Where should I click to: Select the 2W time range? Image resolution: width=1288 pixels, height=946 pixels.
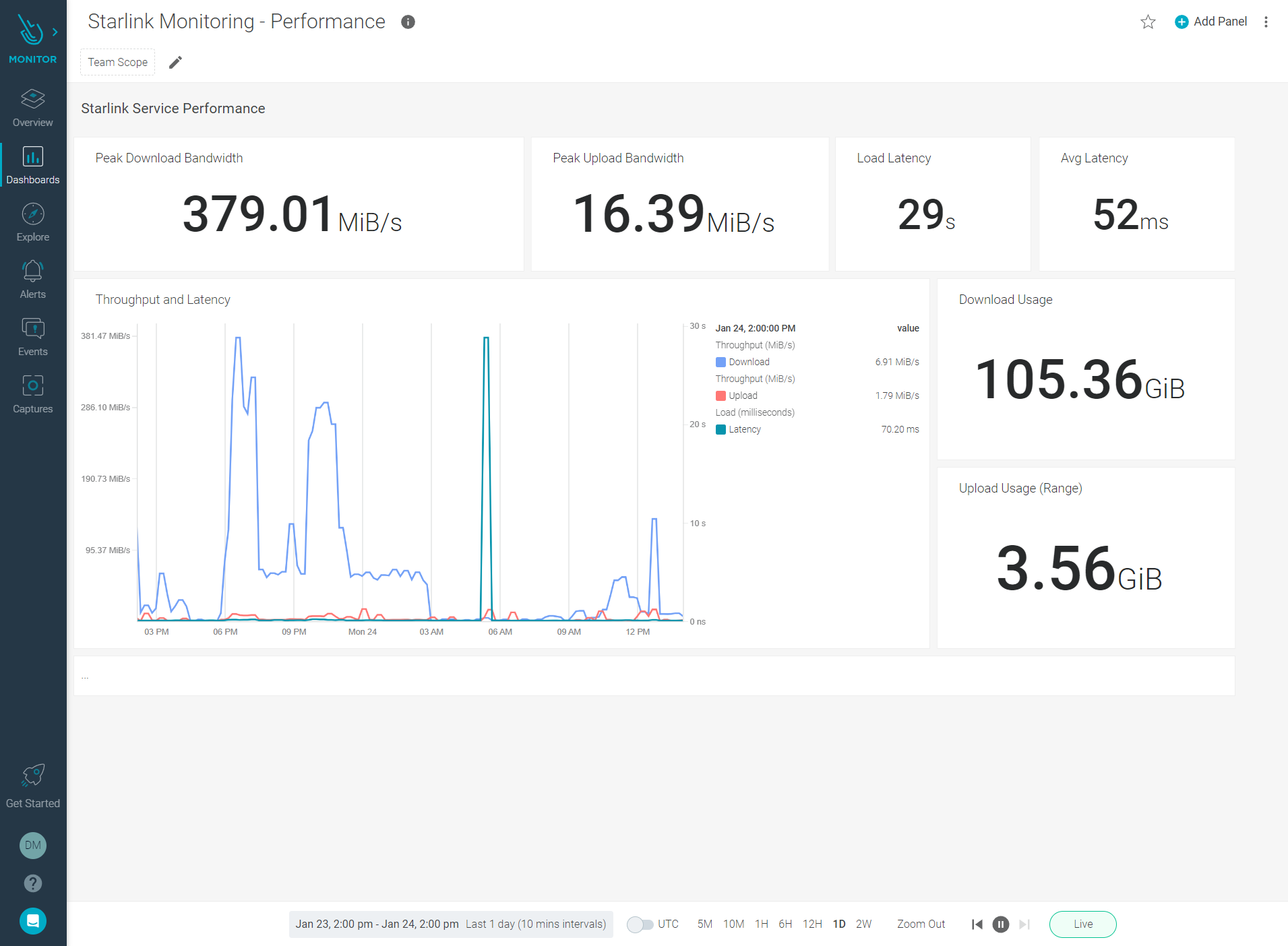863,924
